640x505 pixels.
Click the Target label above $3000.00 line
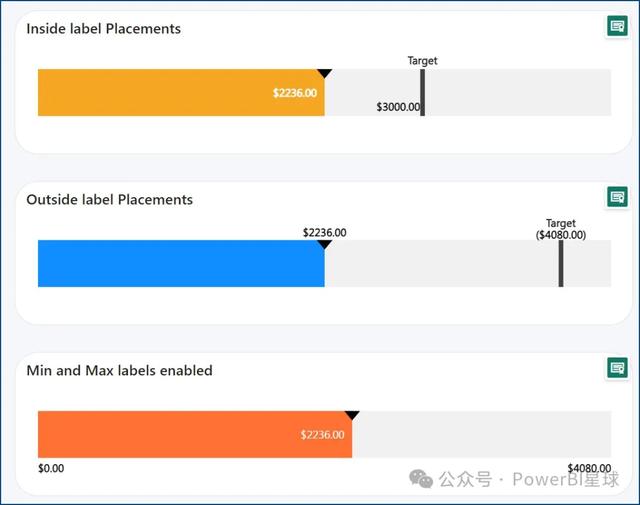pyautogui.click(x=422, y=61)
